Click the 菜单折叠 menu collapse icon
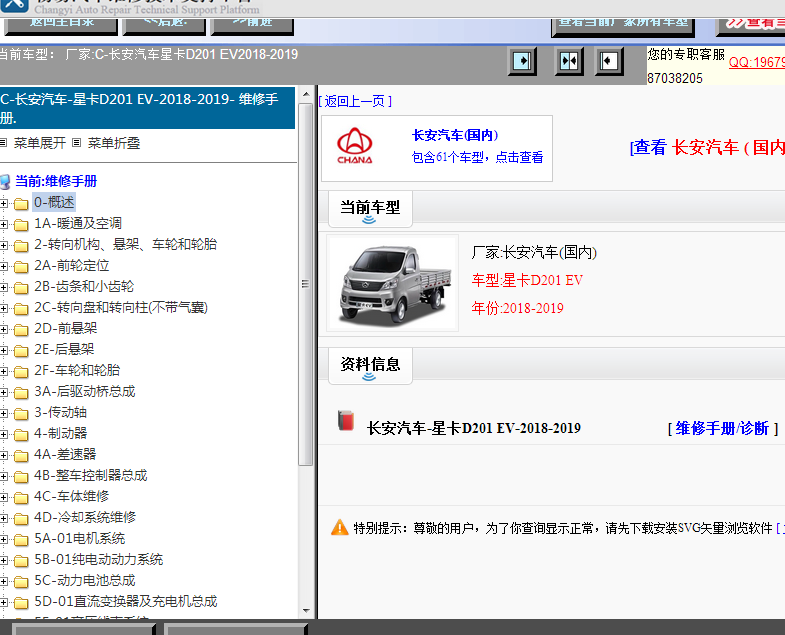785x635 pixels. pyautogui.click(x=76, y=143)
